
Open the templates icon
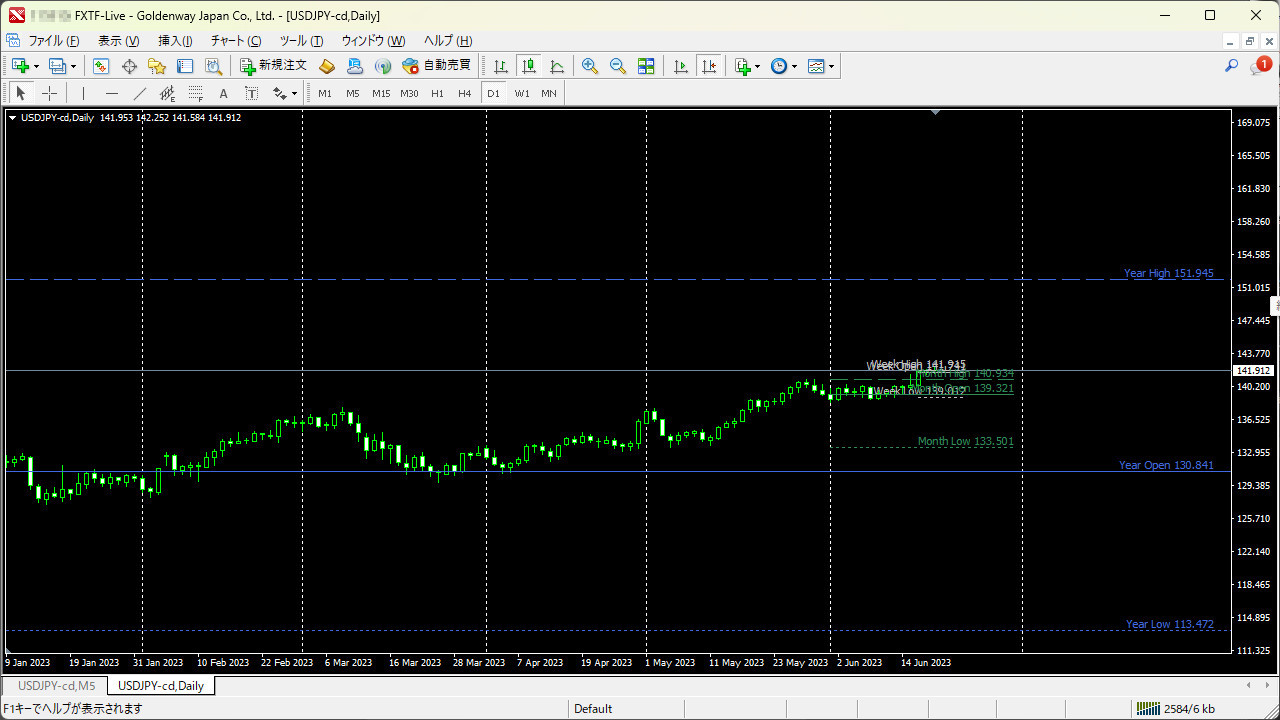[816, 66]
